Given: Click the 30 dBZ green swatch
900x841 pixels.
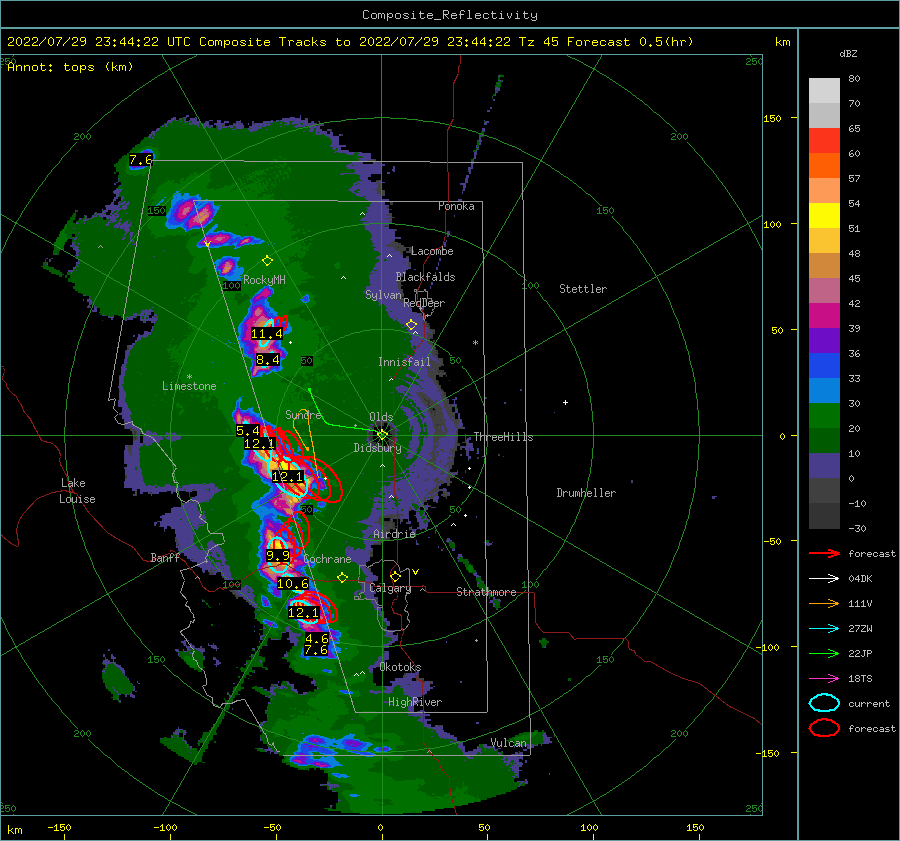Looking at the screenshot, I should [x=824, y=415].
